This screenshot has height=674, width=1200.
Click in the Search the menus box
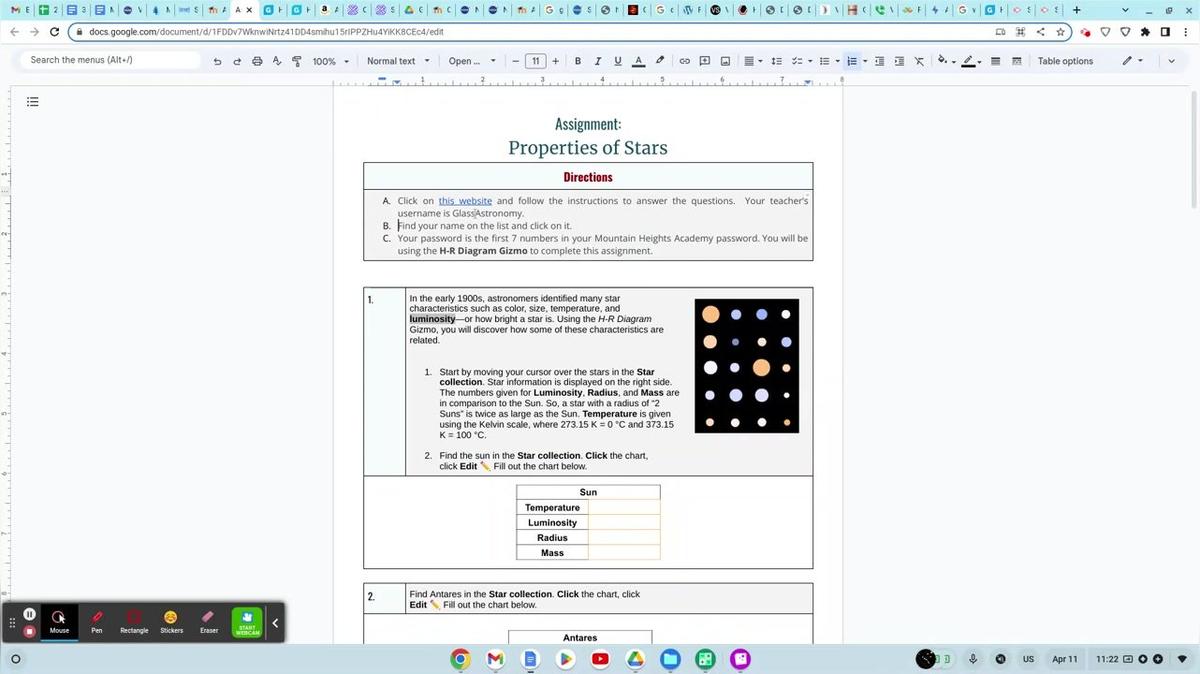coord(110,60)
